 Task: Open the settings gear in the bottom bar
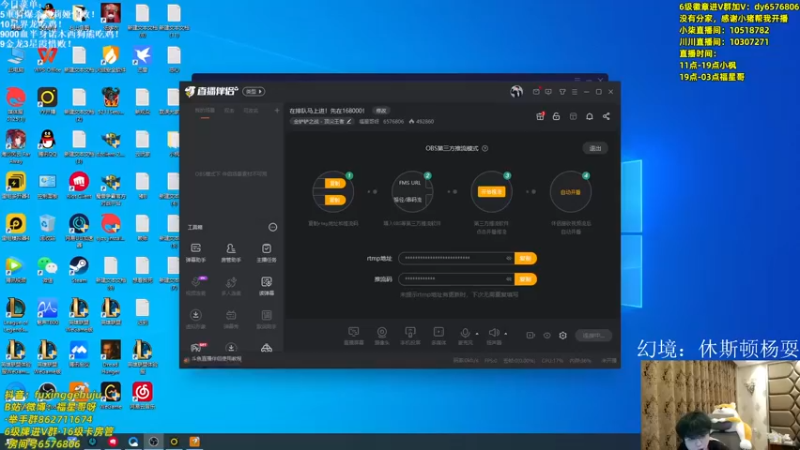(563, 336)
